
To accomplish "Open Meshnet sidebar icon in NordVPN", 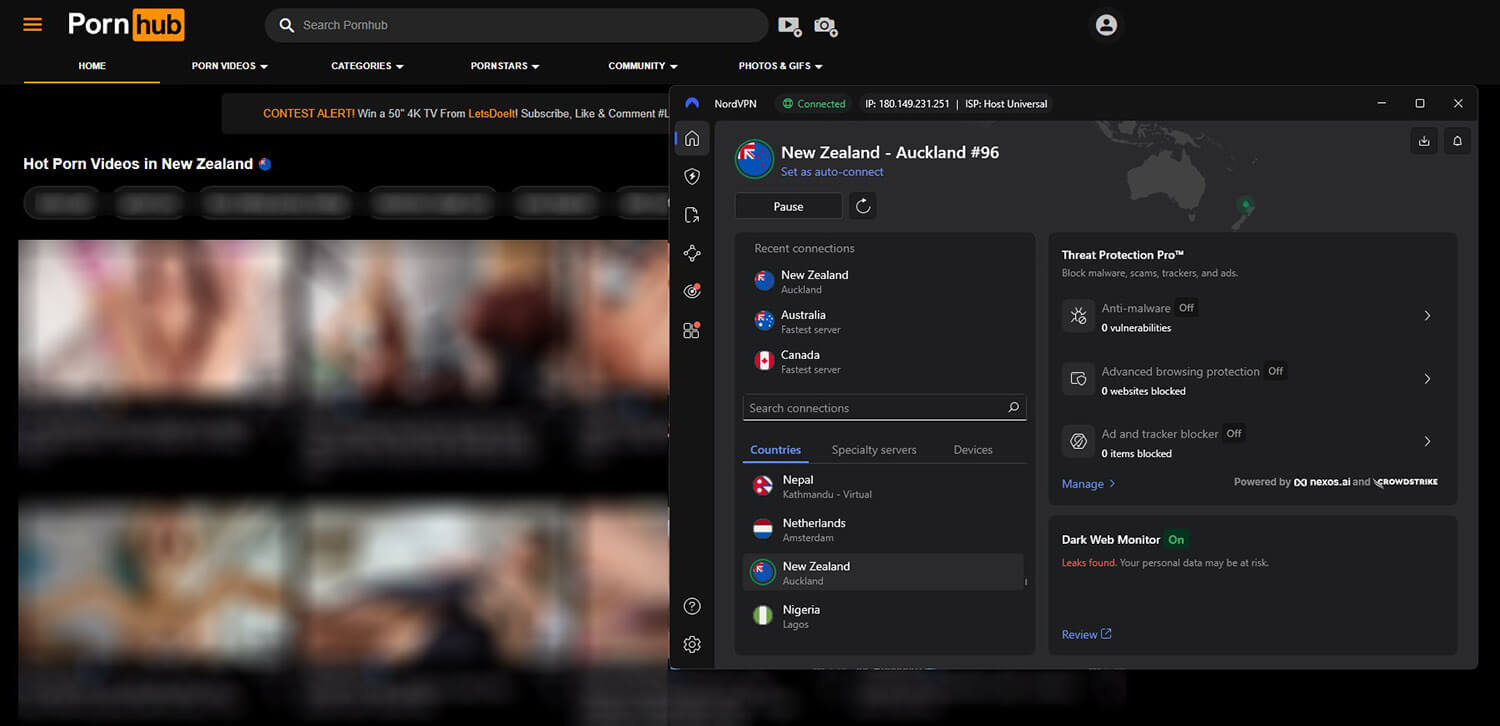I will [x=692, y=253].
